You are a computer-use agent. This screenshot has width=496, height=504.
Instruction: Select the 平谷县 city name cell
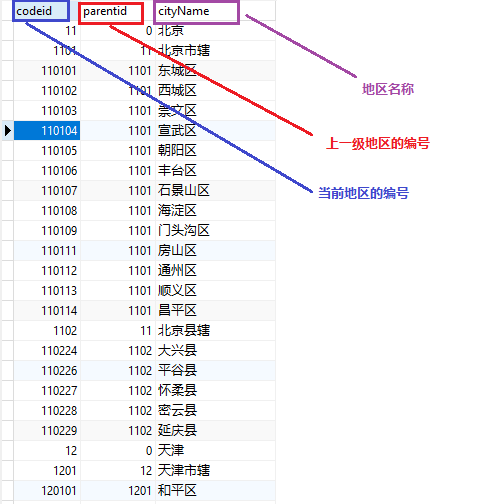pos(215,370)
